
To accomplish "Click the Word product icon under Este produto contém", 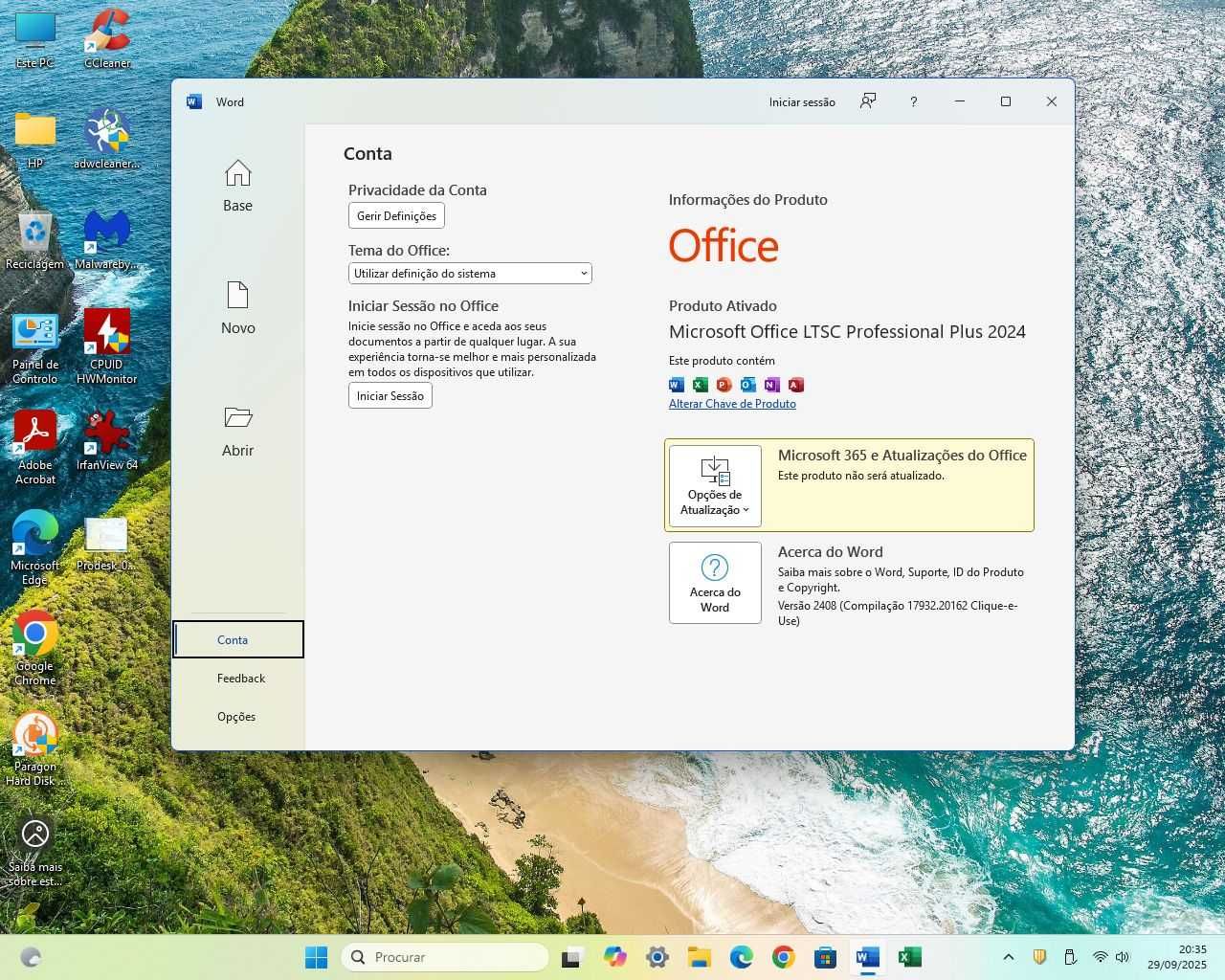I will coord(677,385).
